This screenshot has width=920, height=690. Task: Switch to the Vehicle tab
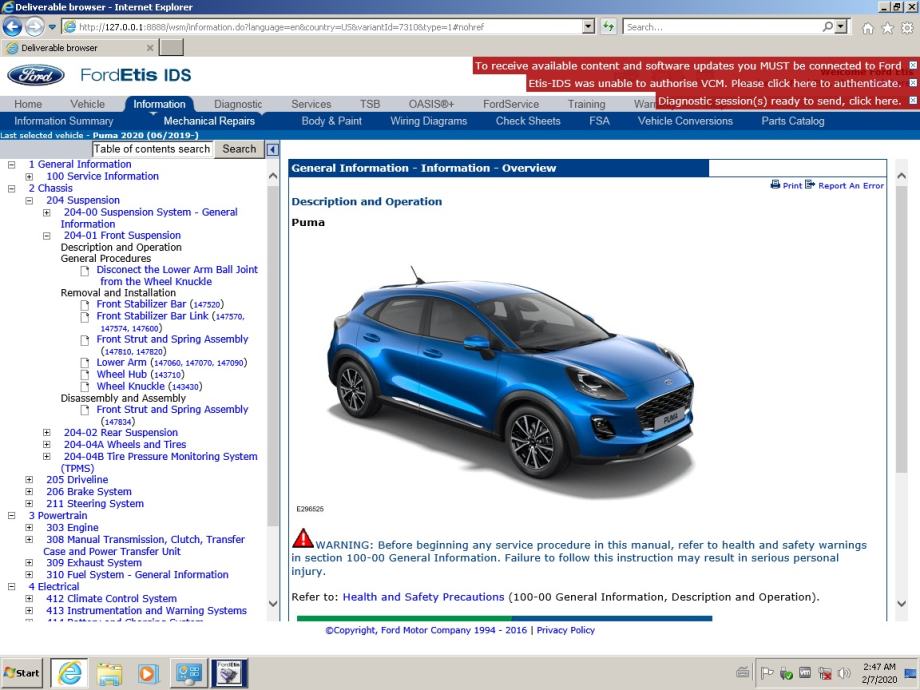click(x=87, y=104)
